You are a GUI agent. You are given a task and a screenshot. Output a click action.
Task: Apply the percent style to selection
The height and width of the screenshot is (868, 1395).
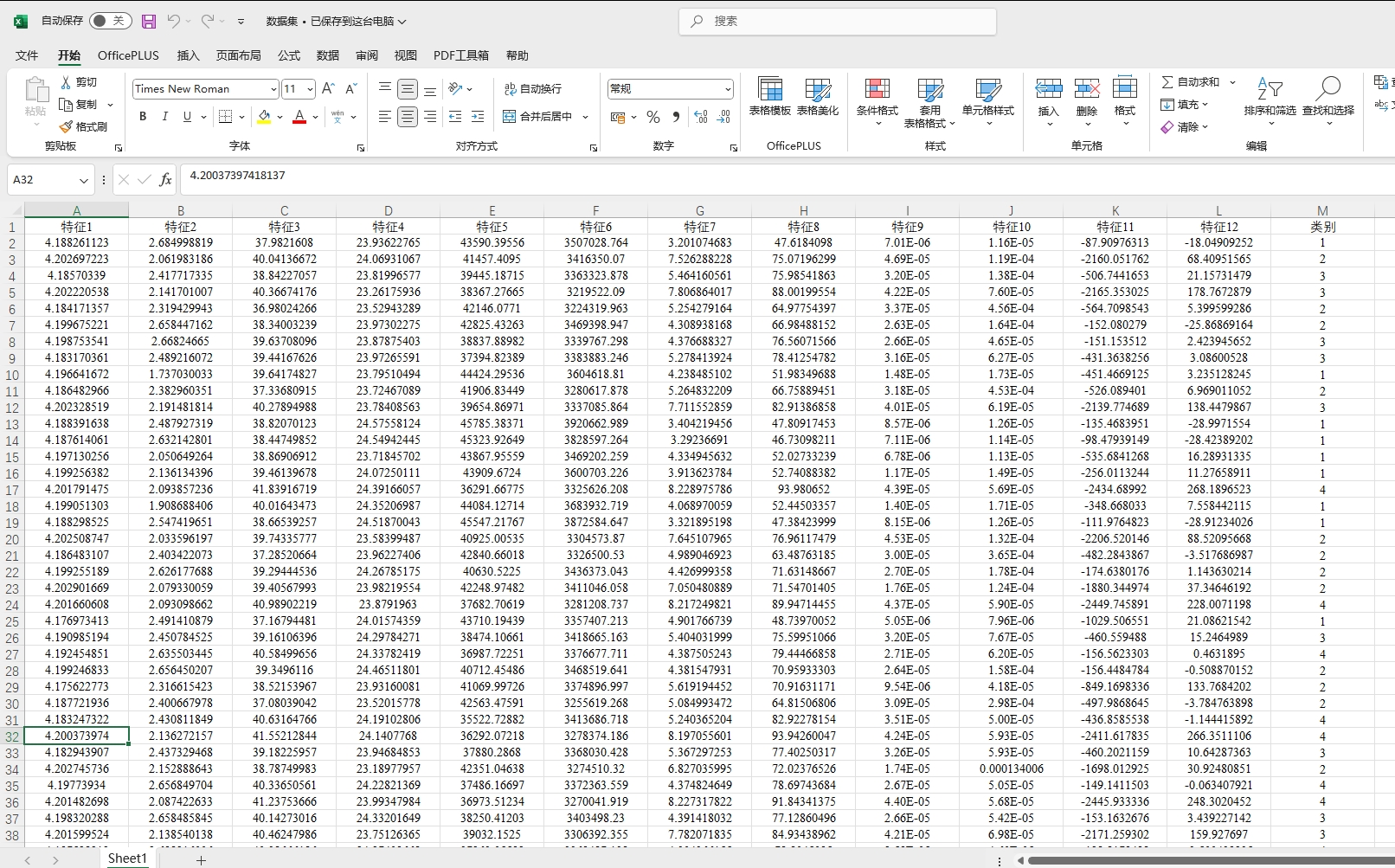click(653, 116)
